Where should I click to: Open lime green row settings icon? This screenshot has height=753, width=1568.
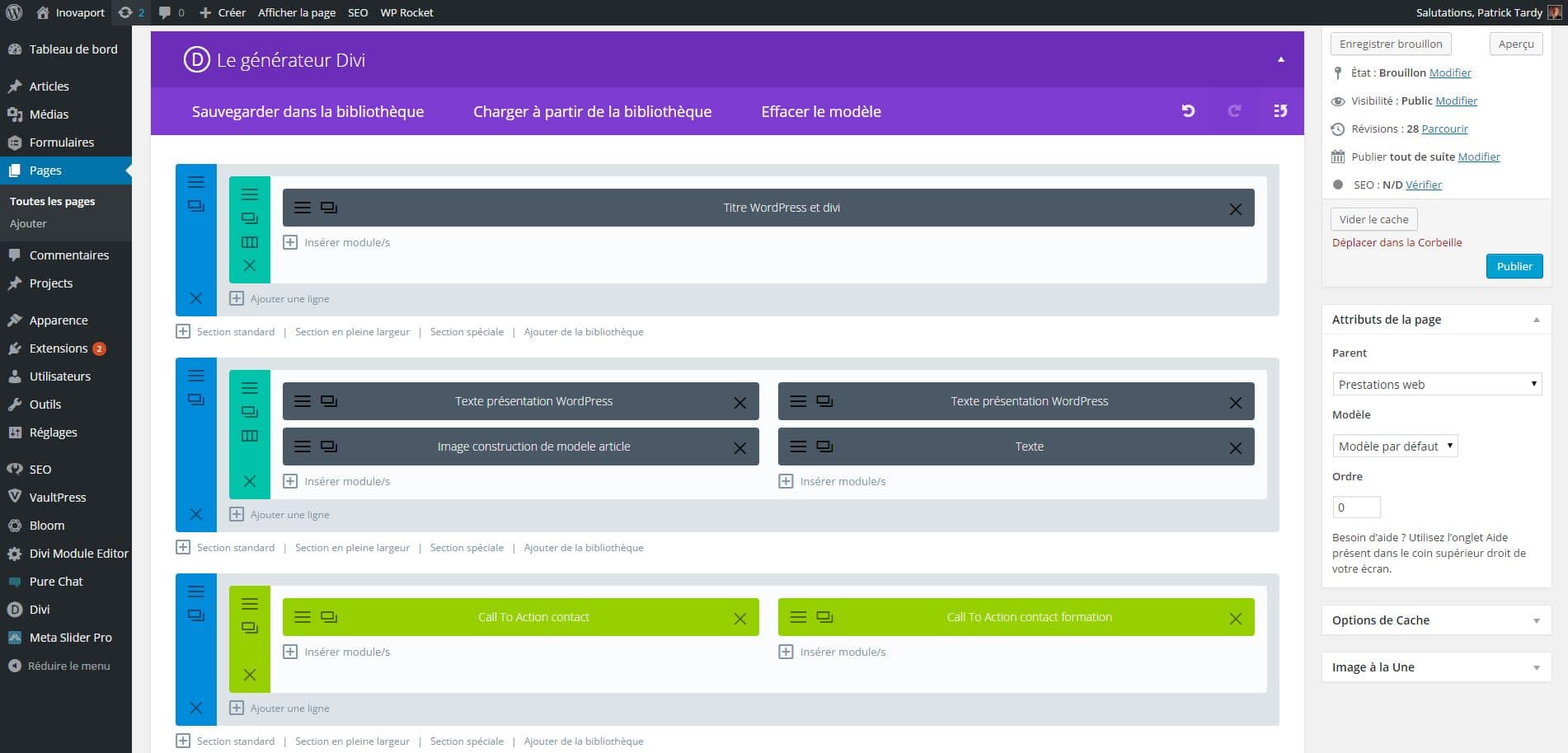click(249, 604)
